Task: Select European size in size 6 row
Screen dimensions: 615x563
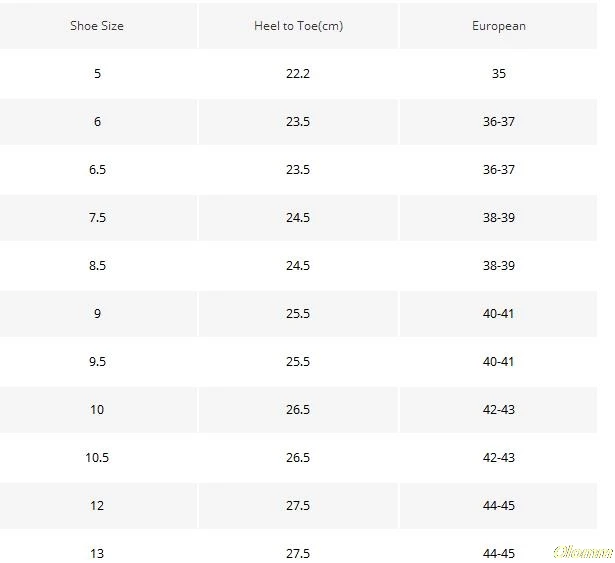Action: (x=498, y=122)
